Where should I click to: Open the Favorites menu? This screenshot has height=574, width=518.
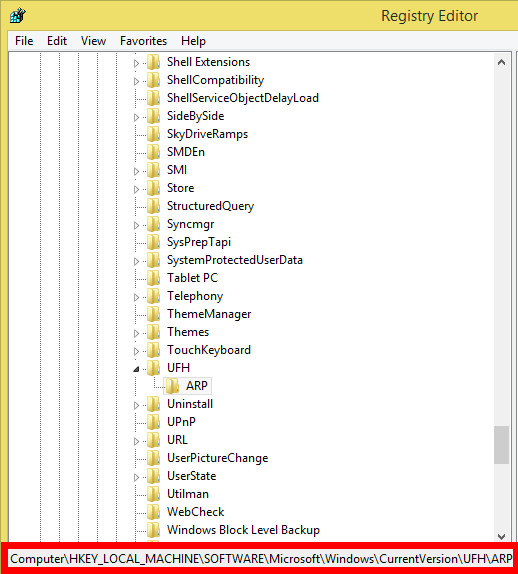(x=144, y=41)
